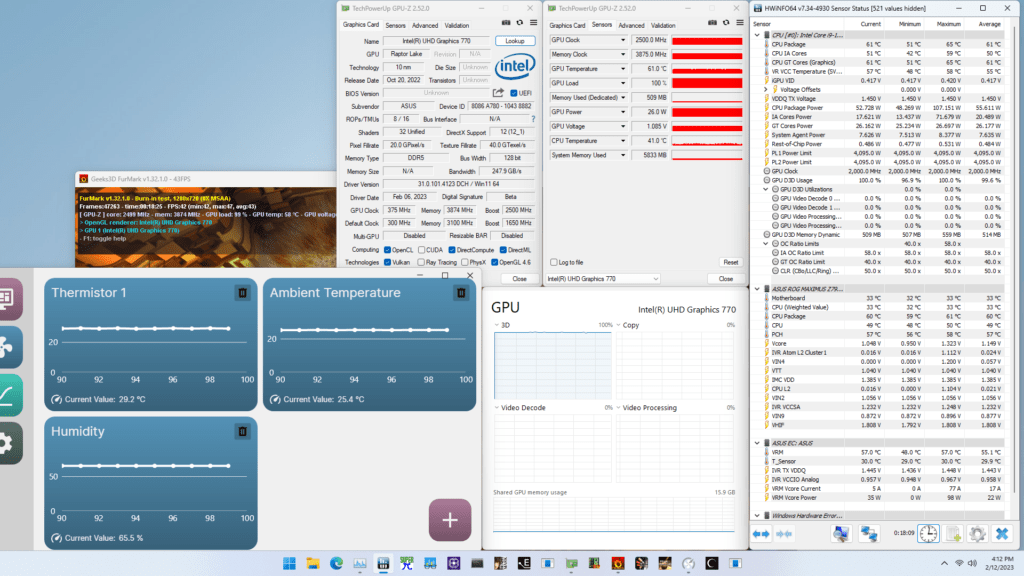This screenshot has width=1024, height=576.
Task: Open the GPU Clock sensor dropdown
Action: (x=622, y=40)
